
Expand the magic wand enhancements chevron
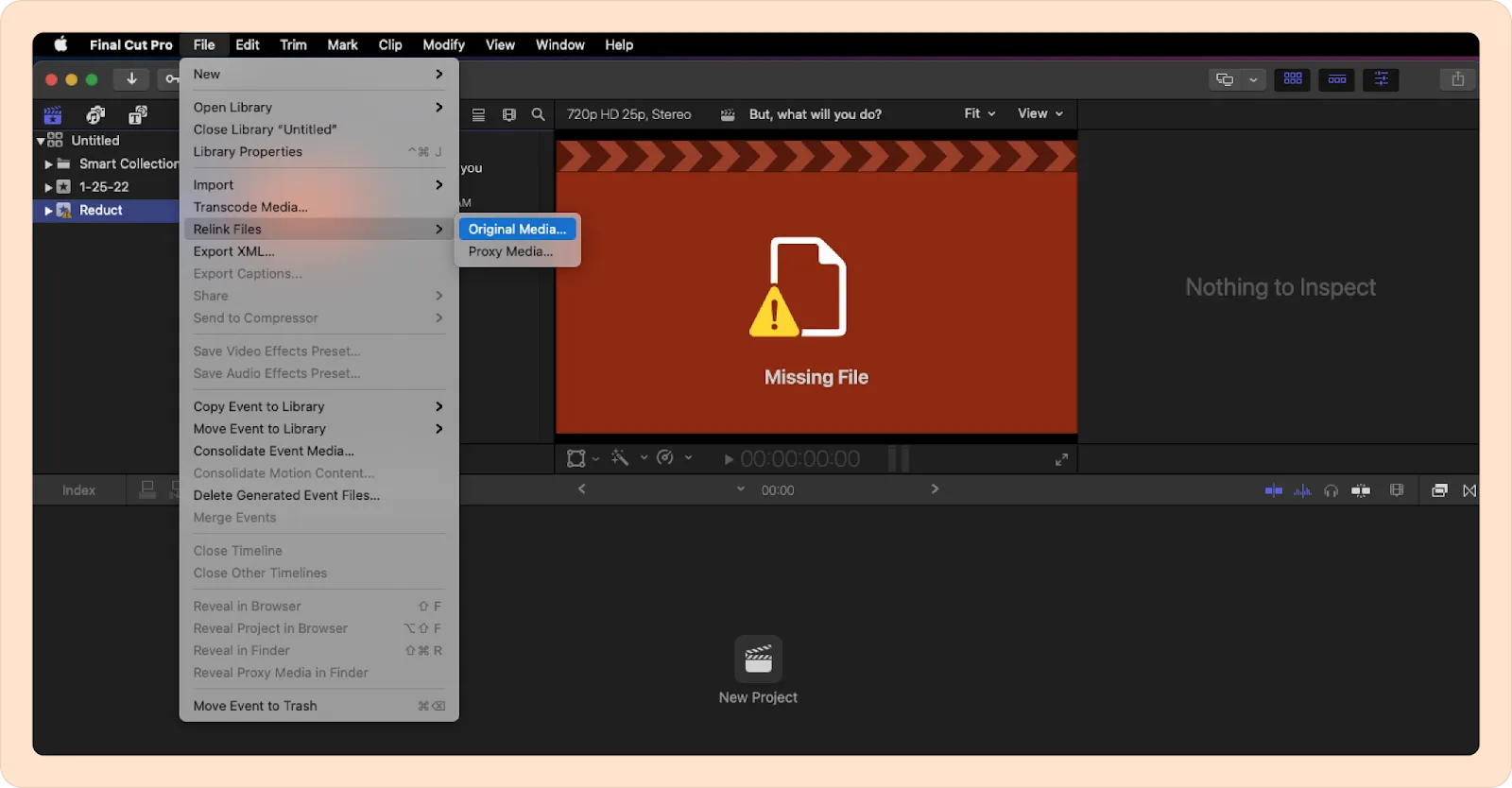coord(644,457)
